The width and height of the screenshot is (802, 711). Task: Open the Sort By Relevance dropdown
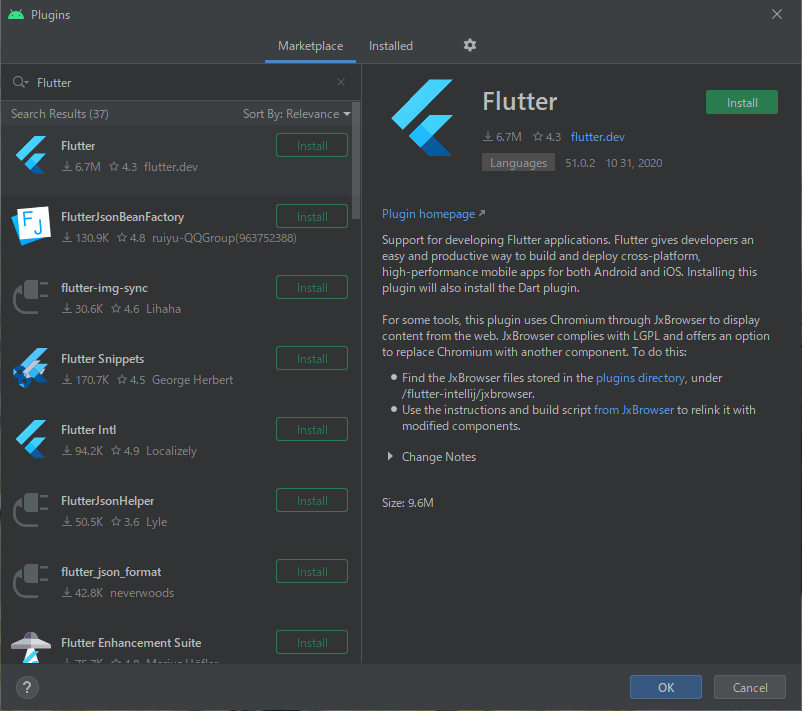tap(297, 114)
